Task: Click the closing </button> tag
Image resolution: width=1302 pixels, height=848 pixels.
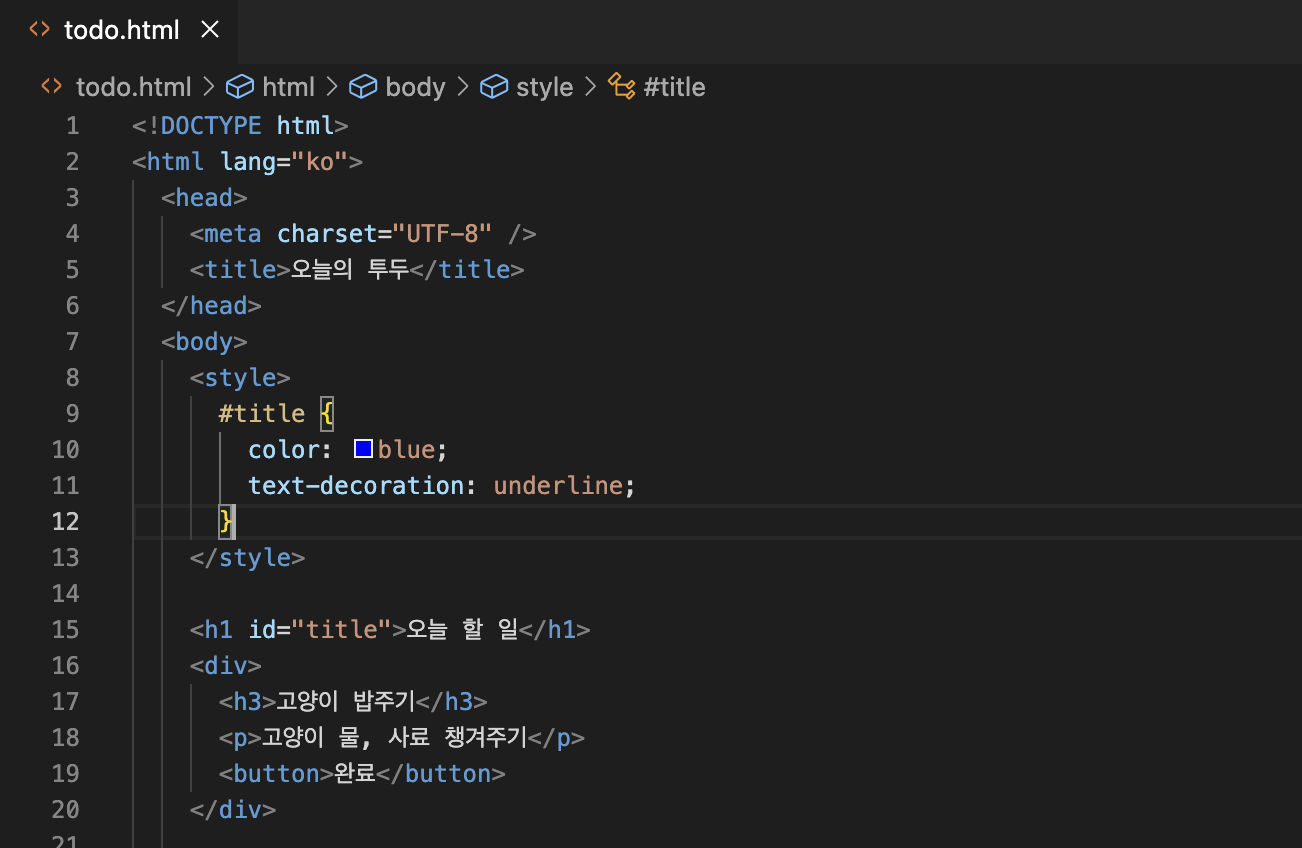Action: [441, 774]
